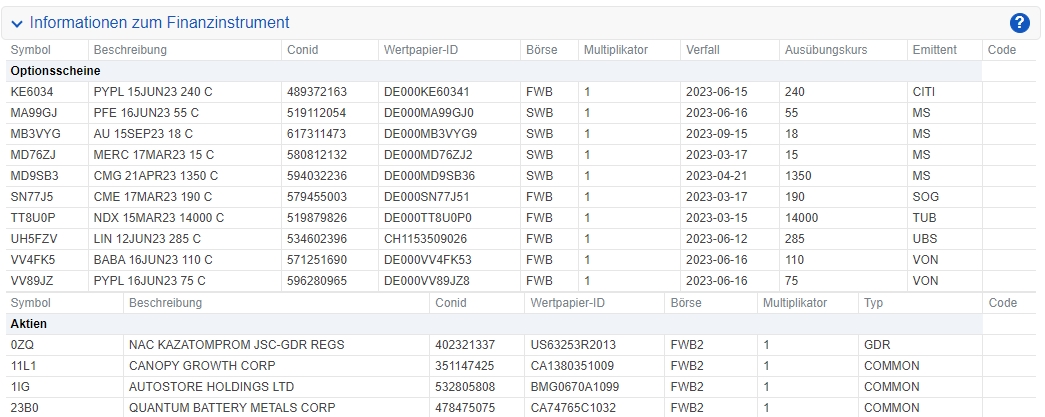
Task: Click Conid 617311473 in the MB3VYG row
Action: coord(317,134)
